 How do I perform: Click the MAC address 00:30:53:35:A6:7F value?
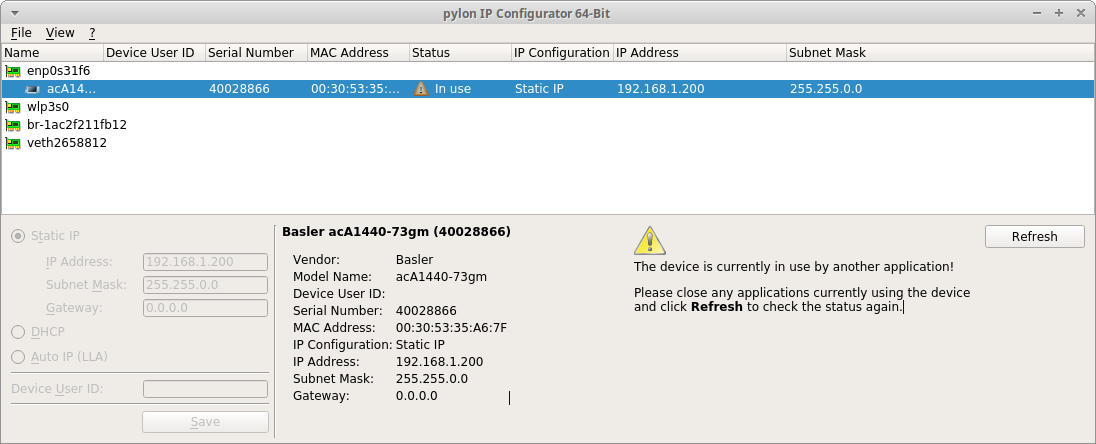(x=451, y=328)
